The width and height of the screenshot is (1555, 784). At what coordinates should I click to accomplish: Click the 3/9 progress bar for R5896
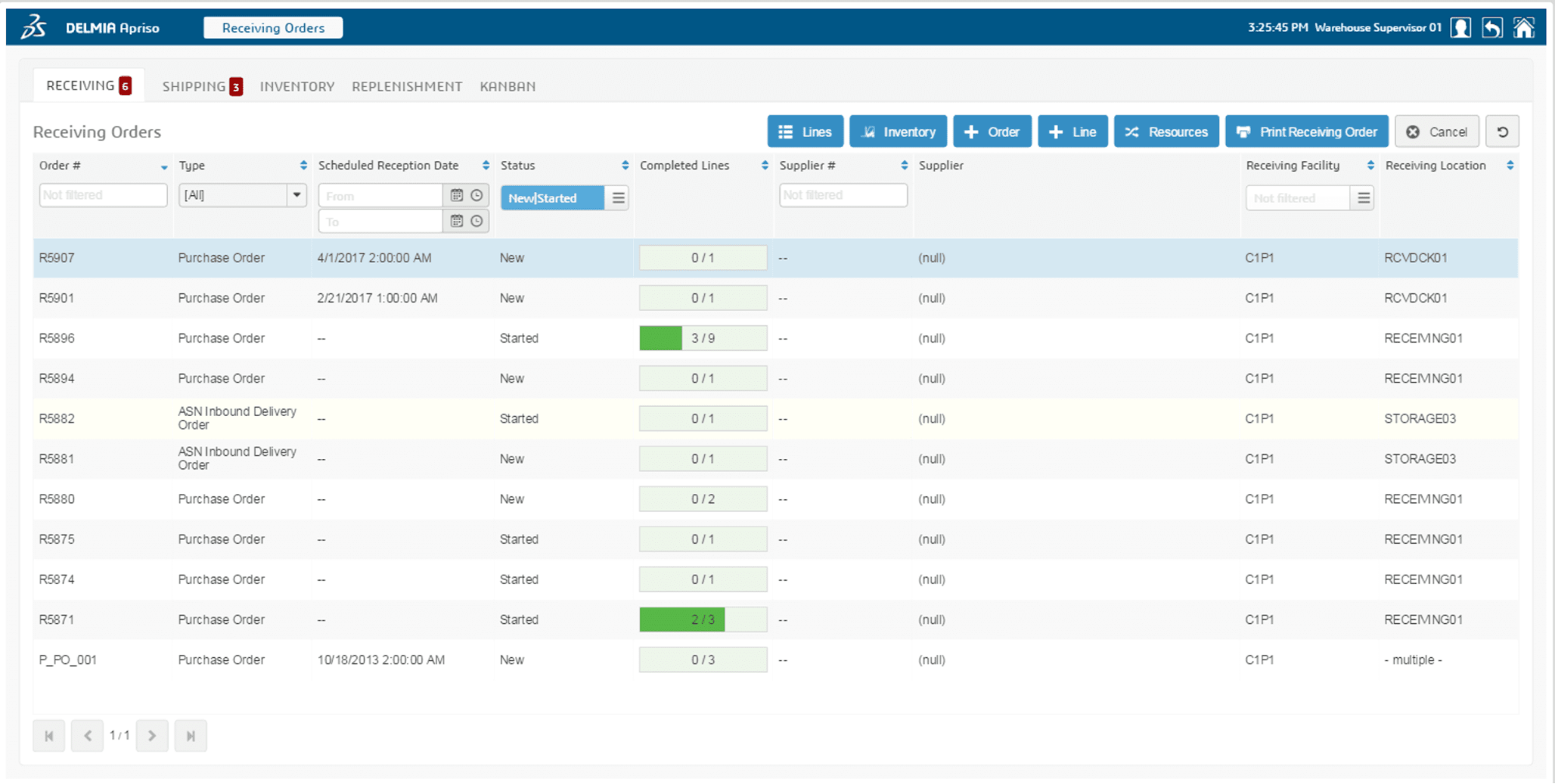703,338
